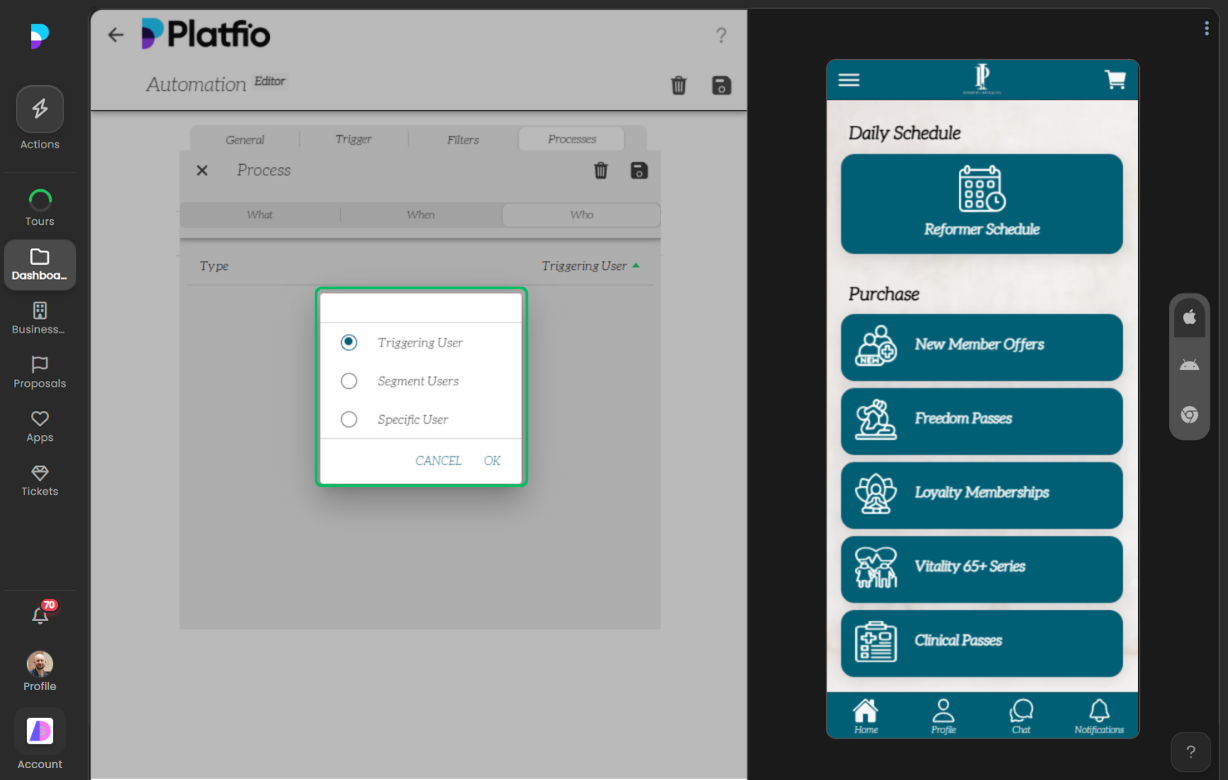1228x780 pixels.
Task: Select the Triggering User radio option
Action: click(x=349, y=342)
